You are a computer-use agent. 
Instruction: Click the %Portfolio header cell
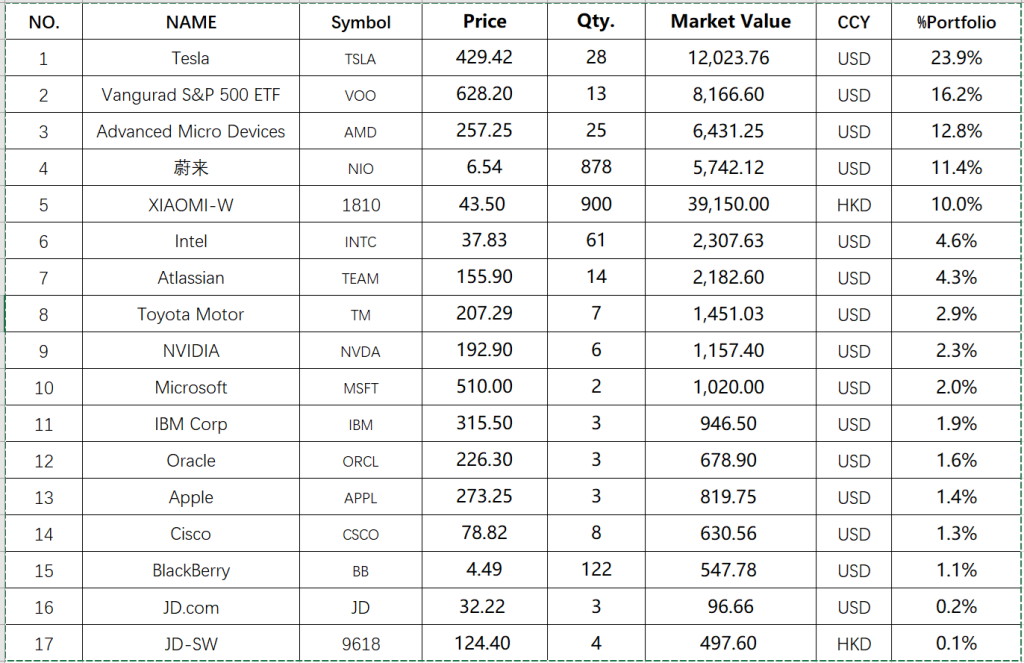coord(956,22)
